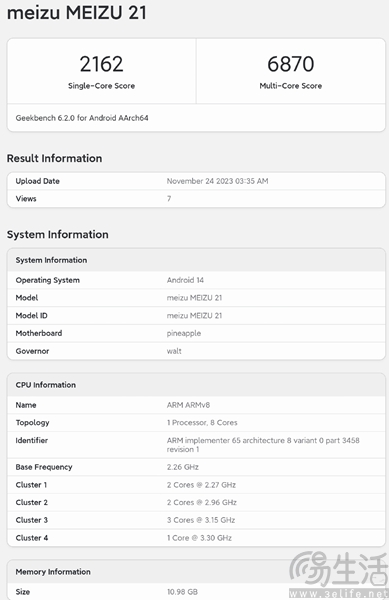Click the 'Cluster 4' row label
This screenshot has width=389, height=600.
coord(32,538)
